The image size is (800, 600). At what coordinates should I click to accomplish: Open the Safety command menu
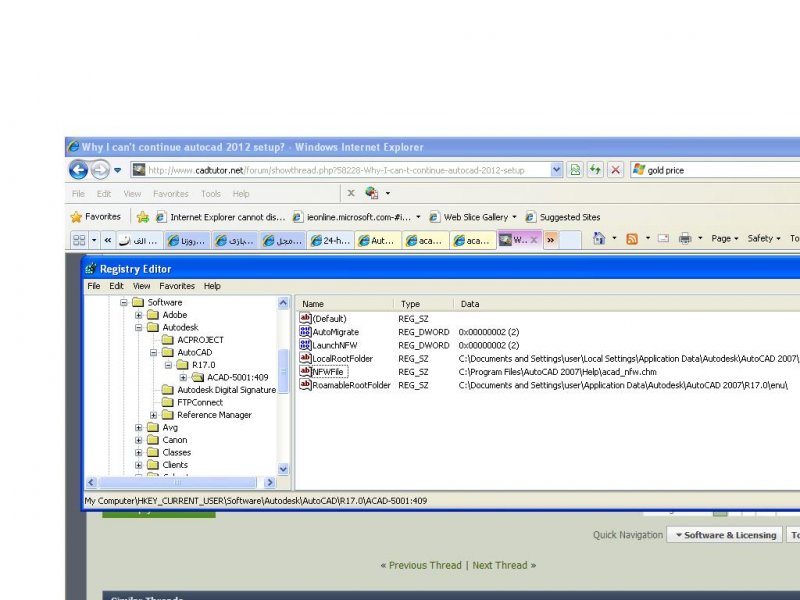click(x=764, y=238)
